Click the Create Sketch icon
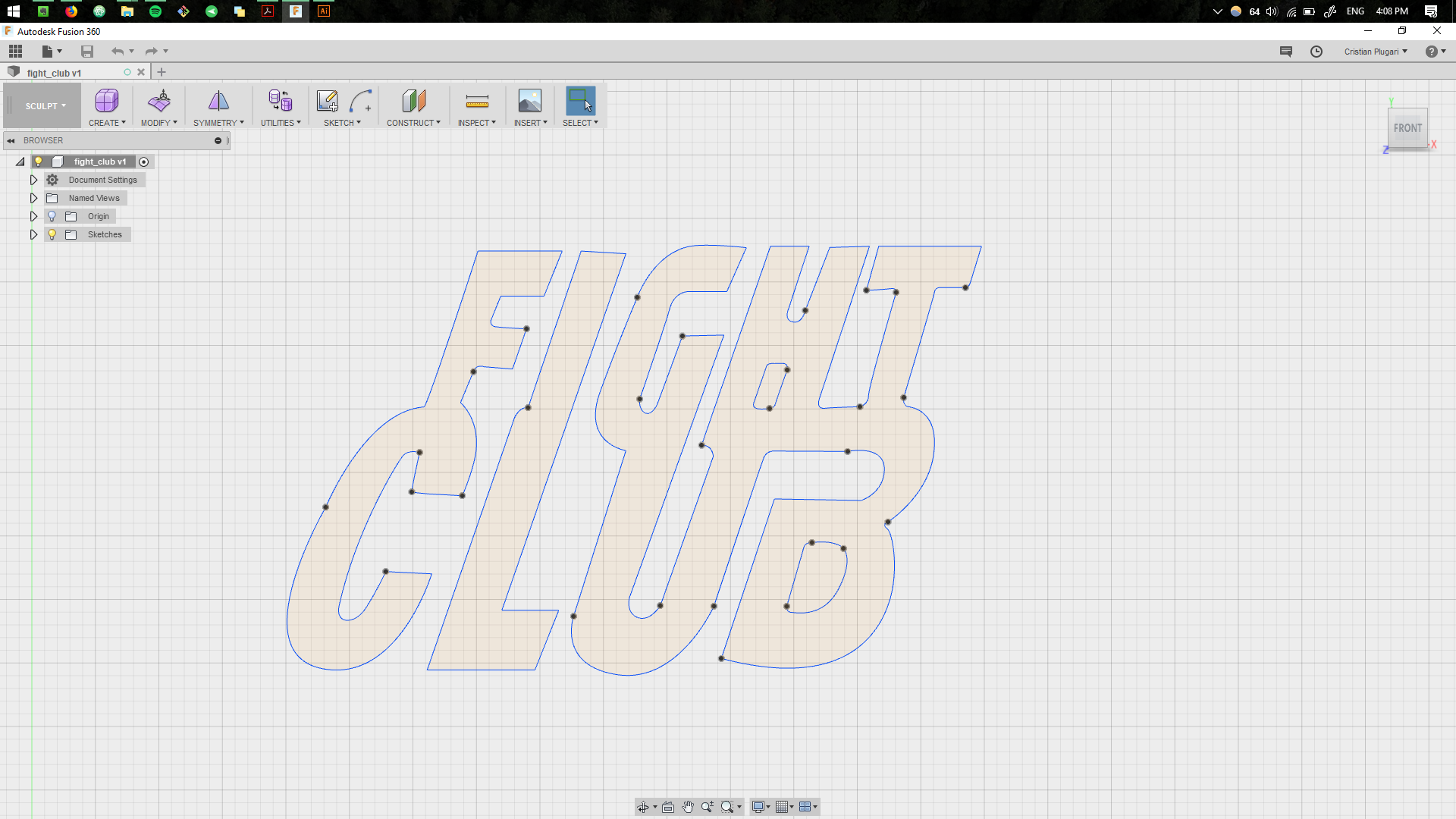Viewport: 1456px width, 819px height. point(328,101)
